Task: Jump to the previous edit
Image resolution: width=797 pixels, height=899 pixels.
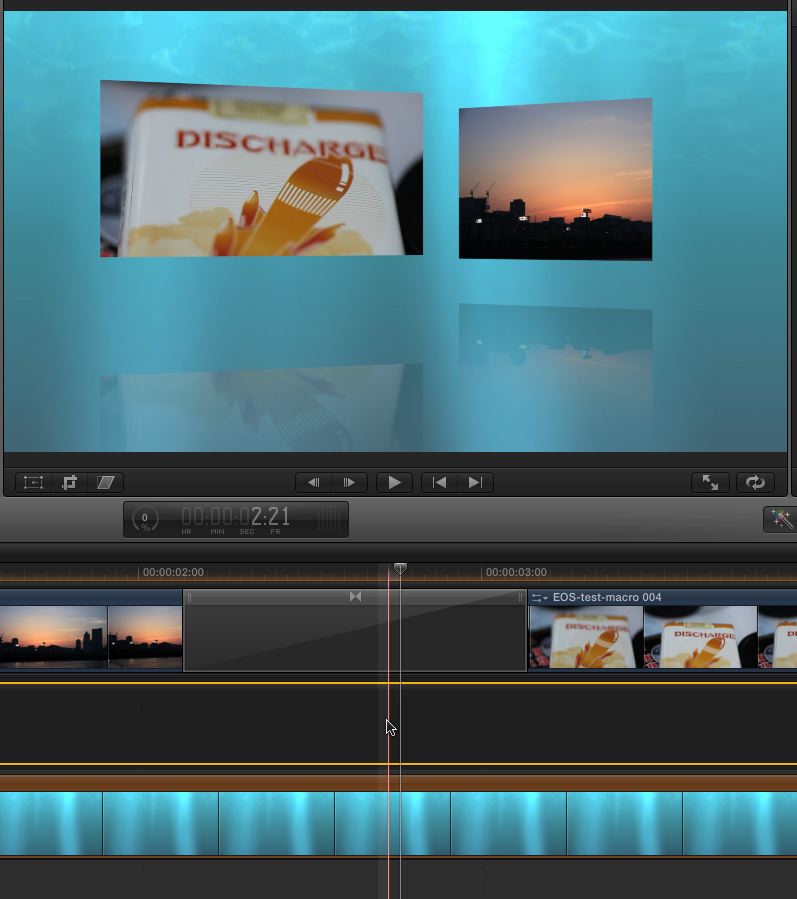Action: [x=439, y=482]
